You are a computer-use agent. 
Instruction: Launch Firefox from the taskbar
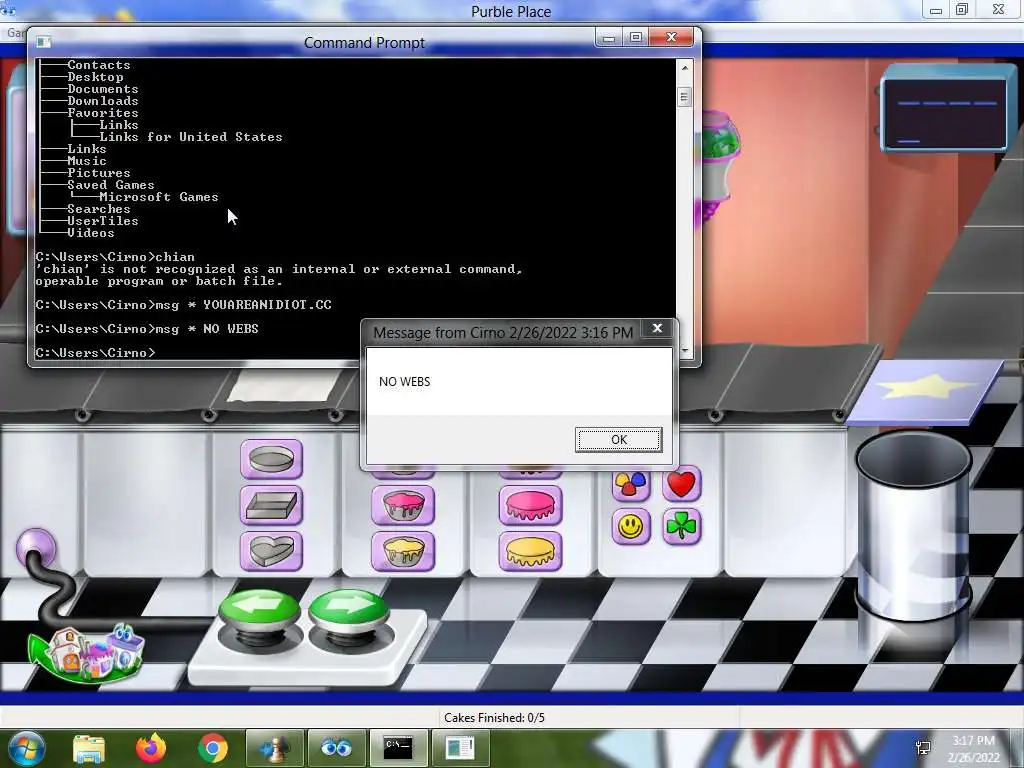[151, 748]
